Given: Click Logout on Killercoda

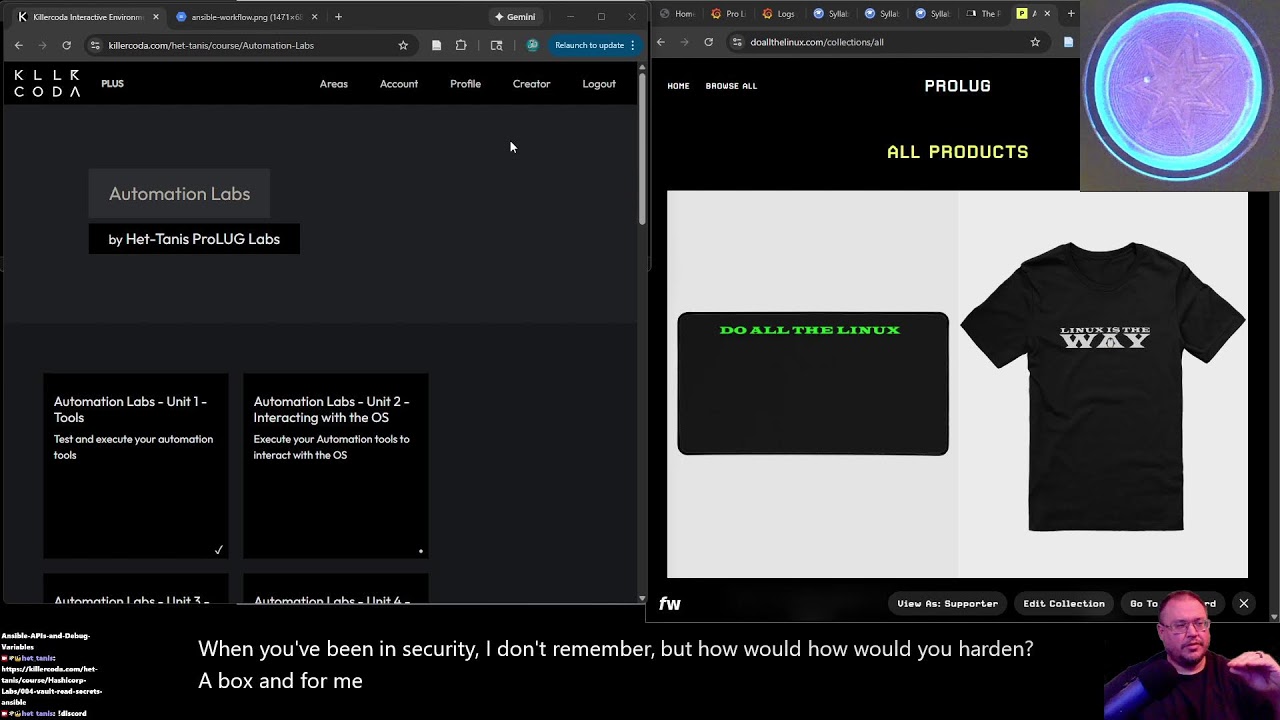Looking at the screenshot, I should [x=599, y=84].
